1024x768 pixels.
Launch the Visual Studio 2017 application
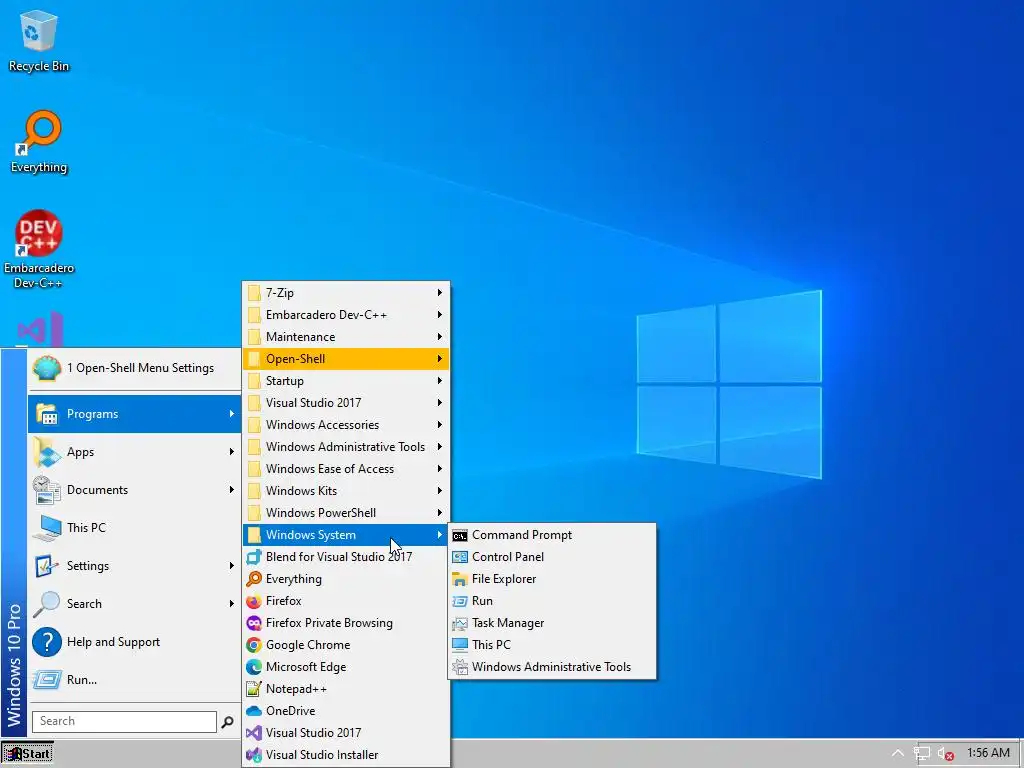pyautogui.click(x=346, y=733)
